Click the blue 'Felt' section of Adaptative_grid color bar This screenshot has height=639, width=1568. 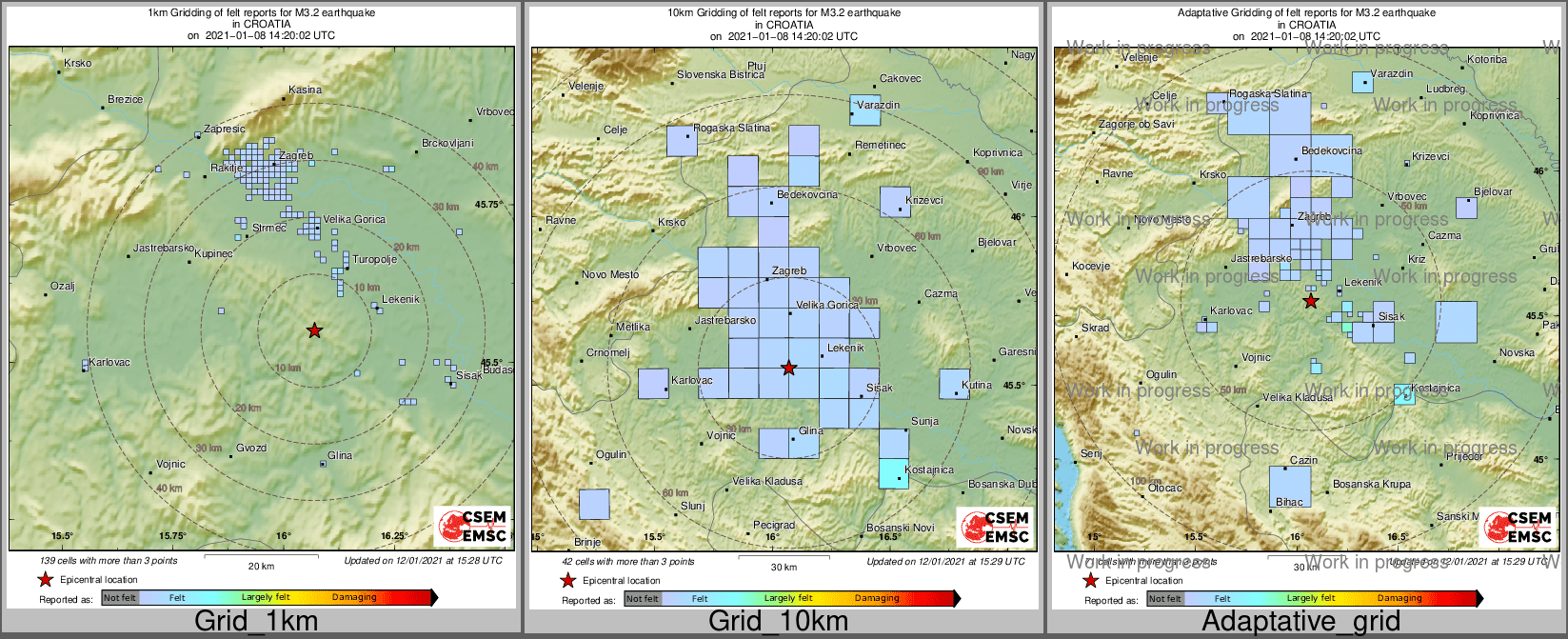(1222, 599)
